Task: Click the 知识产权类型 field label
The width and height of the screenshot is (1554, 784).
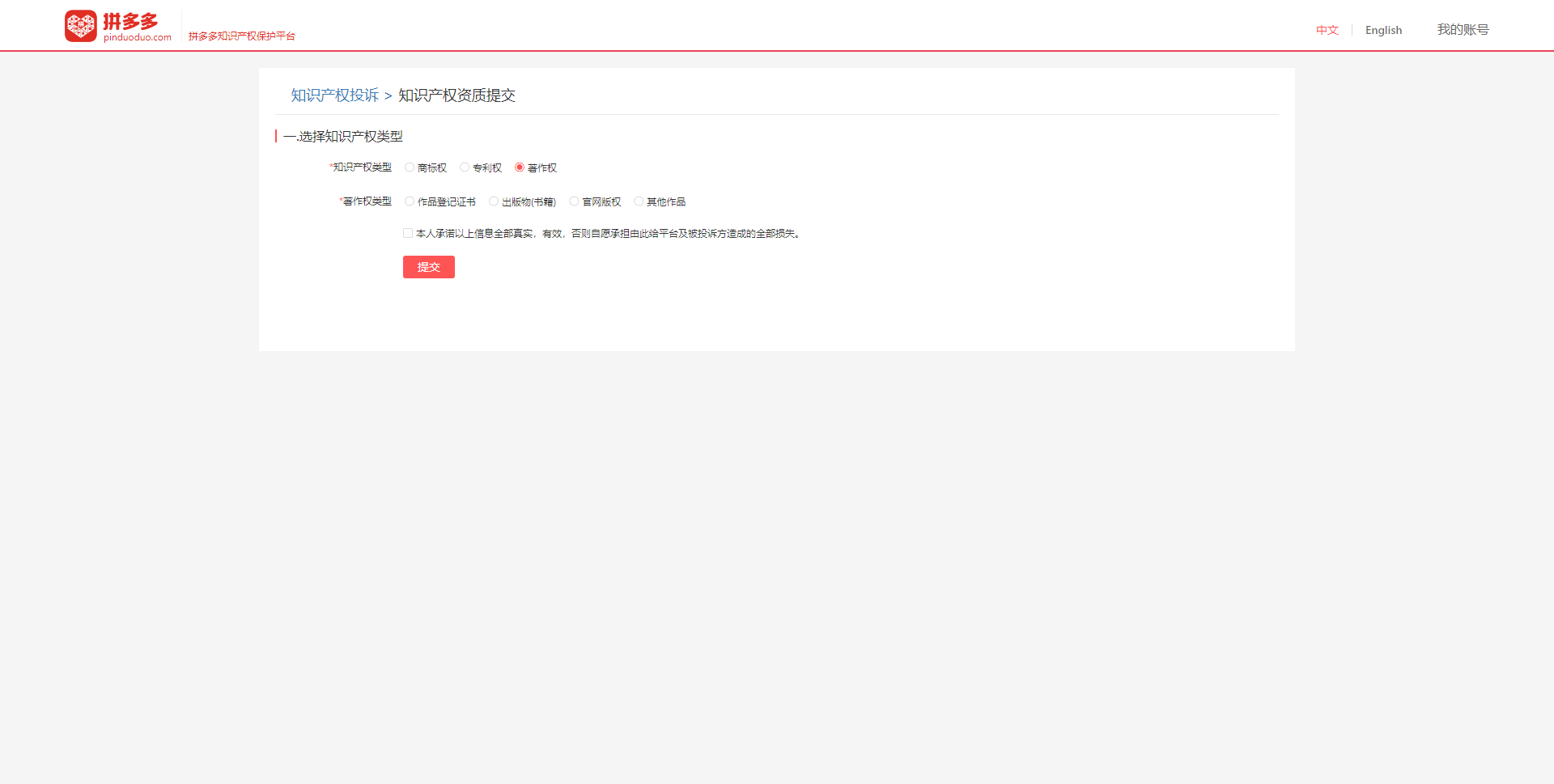Action: (361, 167)
